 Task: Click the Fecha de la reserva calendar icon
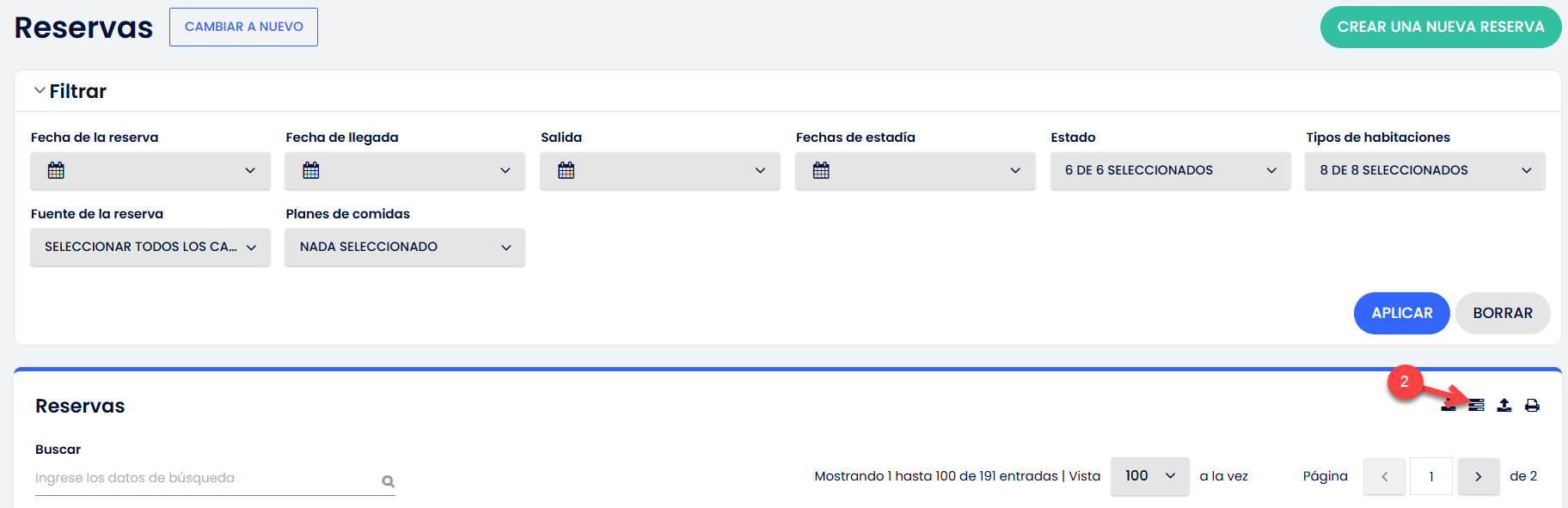[x=56, y=170]
